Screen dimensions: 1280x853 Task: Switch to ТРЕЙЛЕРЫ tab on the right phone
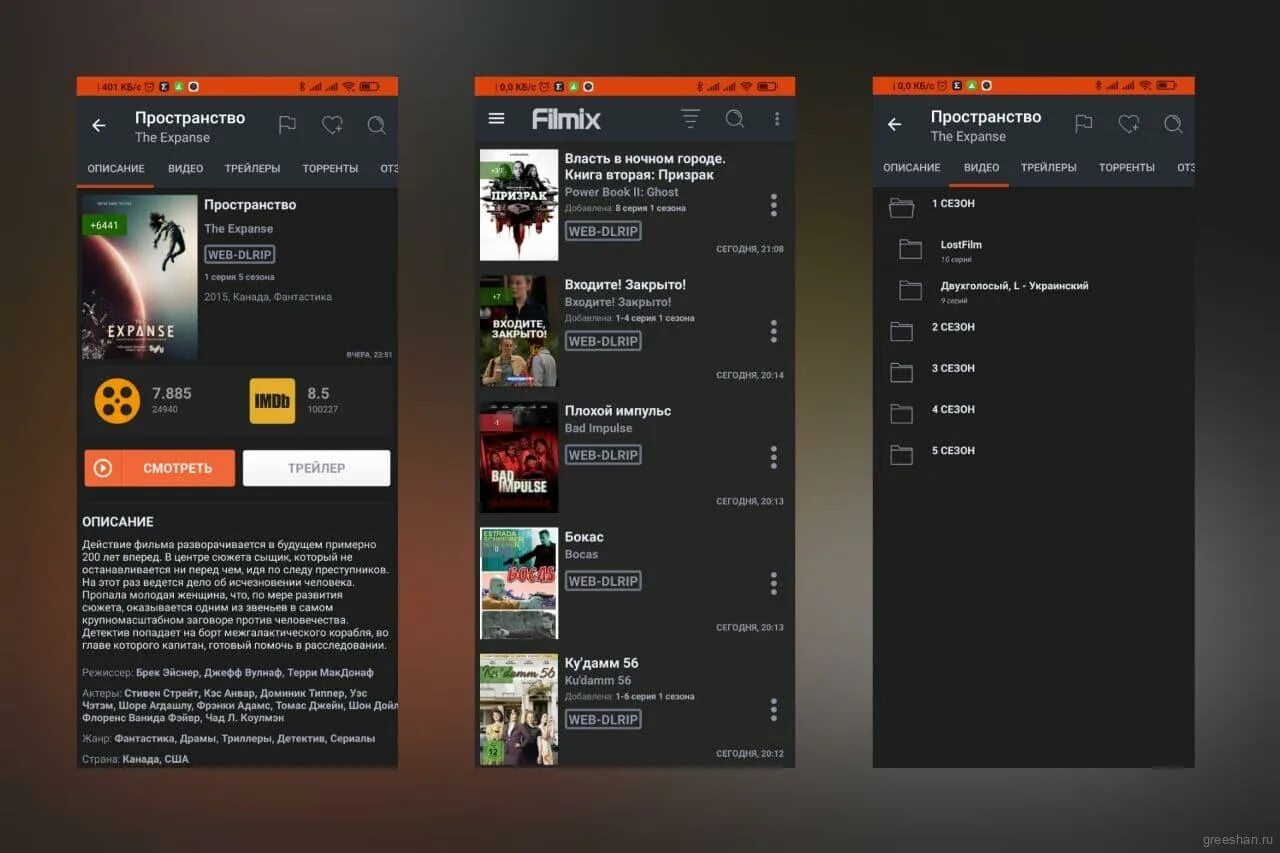click(x=1048, y=167)
